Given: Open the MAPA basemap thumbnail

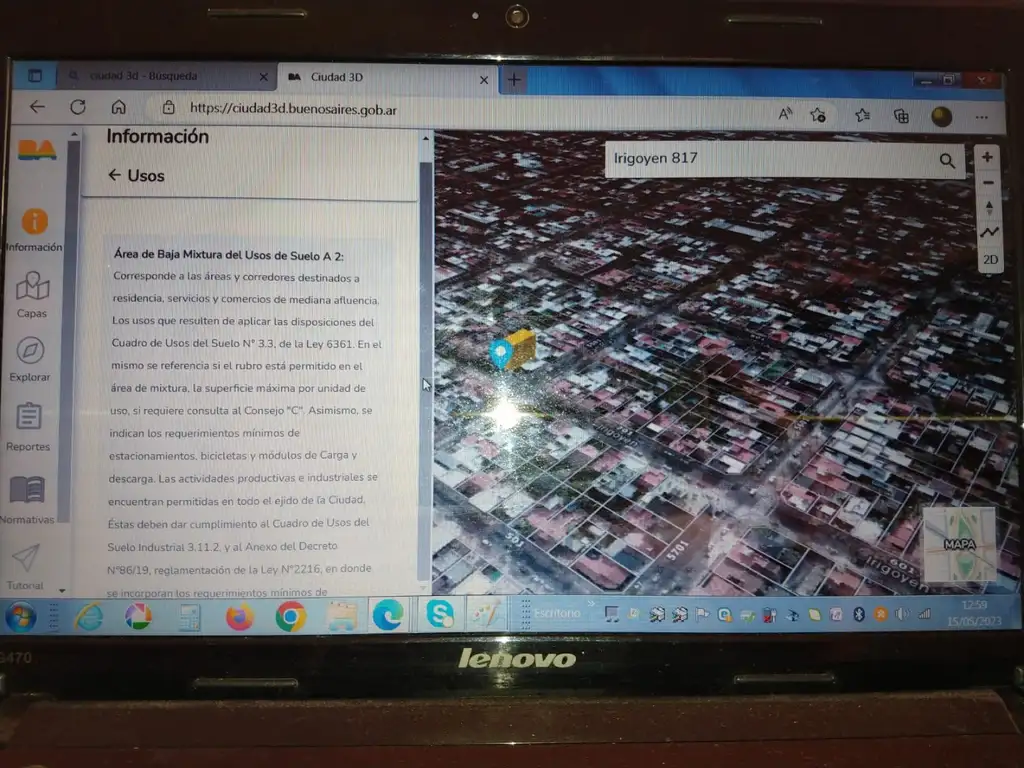Looking at the screenshot, I should (x=959, y=544).
